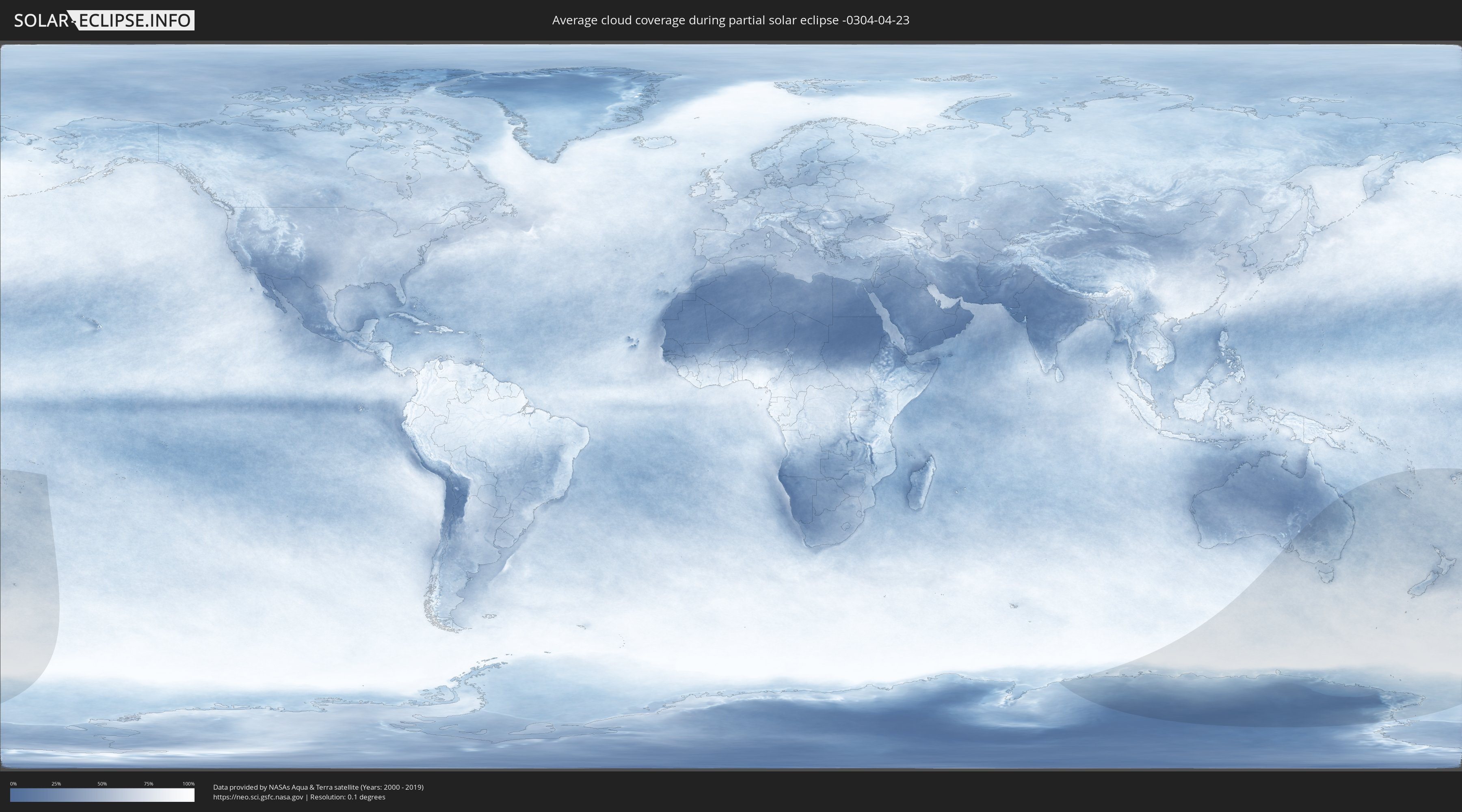Image resolution: width=1462 pixels, height=812 pixels.
Task: Click the 100% legend label
Action: pyautogui.click(x=188, y=784)
